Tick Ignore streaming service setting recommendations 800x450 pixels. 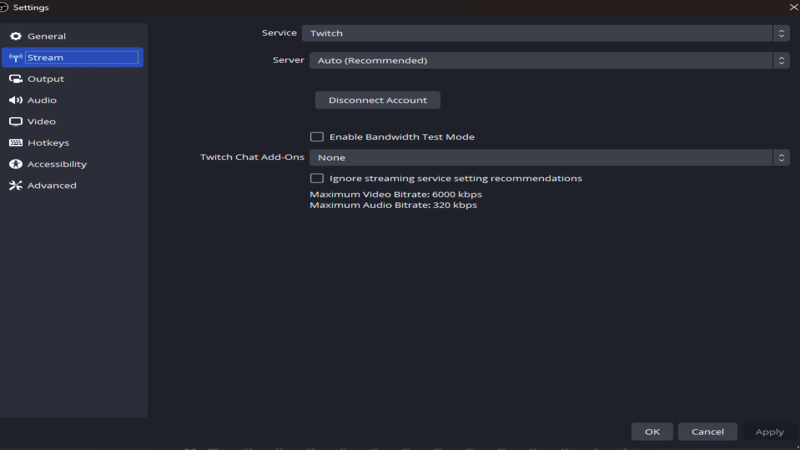click(317, 178)
